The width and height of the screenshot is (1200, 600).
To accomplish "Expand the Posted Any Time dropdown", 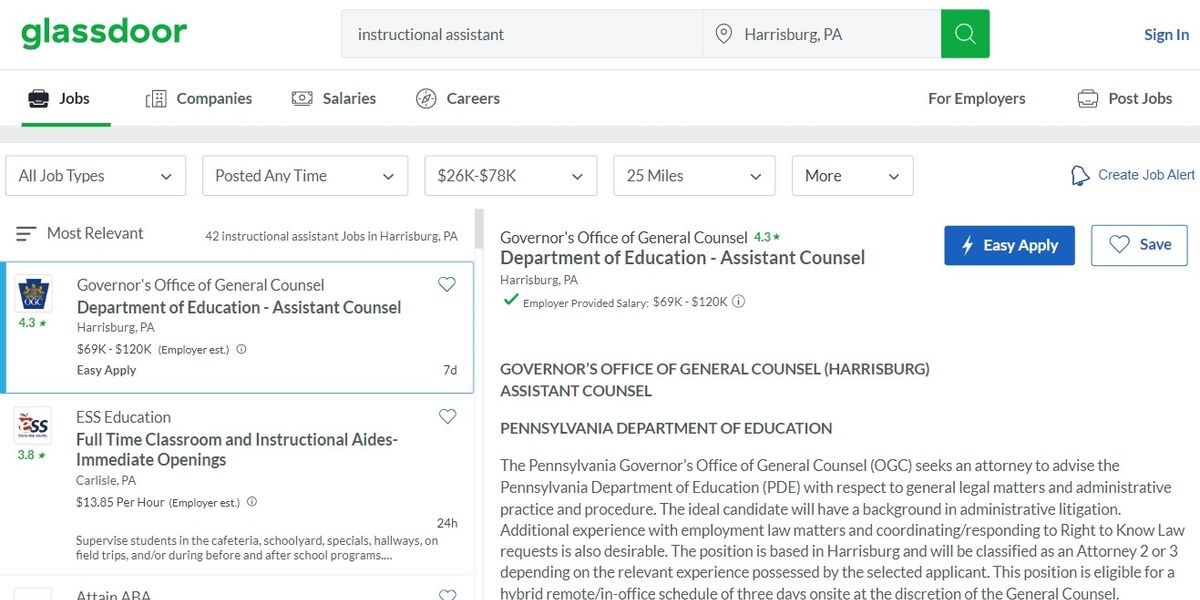I will pyautogui.click(x=304, y=175).
